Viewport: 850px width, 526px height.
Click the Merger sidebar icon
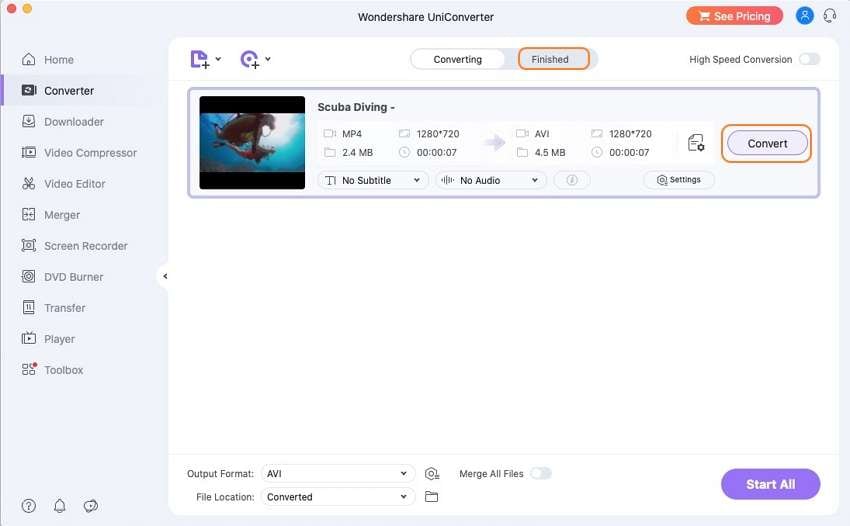tap(28, 214)
